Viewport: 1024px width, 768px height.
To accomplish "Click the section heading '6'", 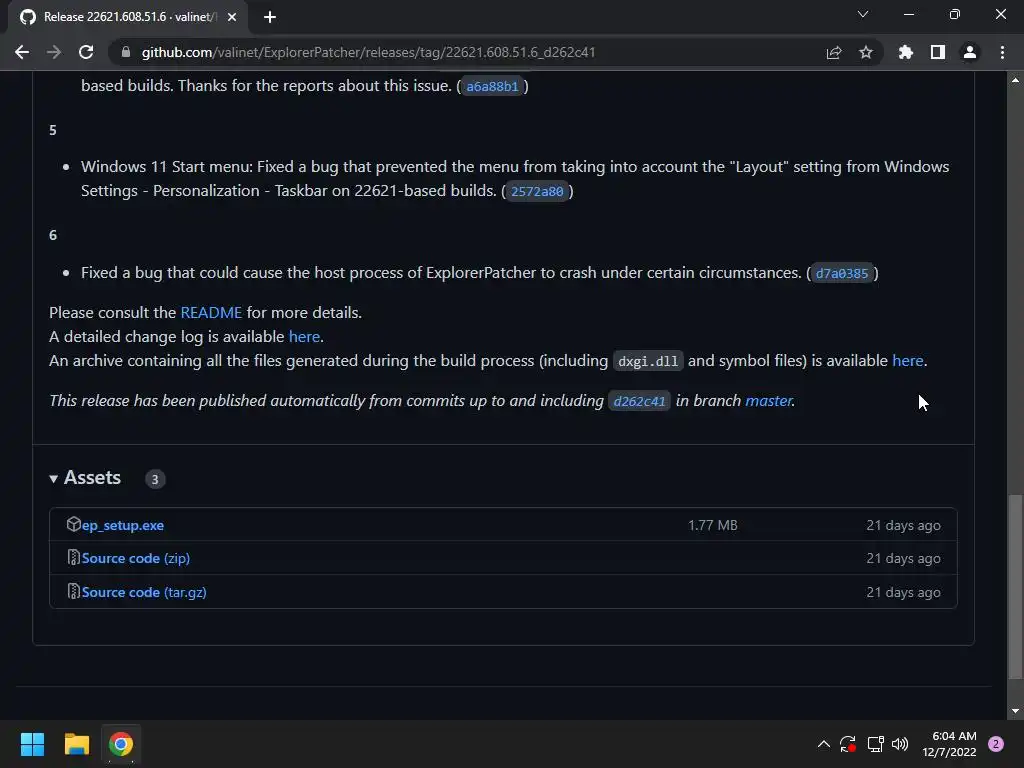I will pyautogui.click(x=53, y=235).
